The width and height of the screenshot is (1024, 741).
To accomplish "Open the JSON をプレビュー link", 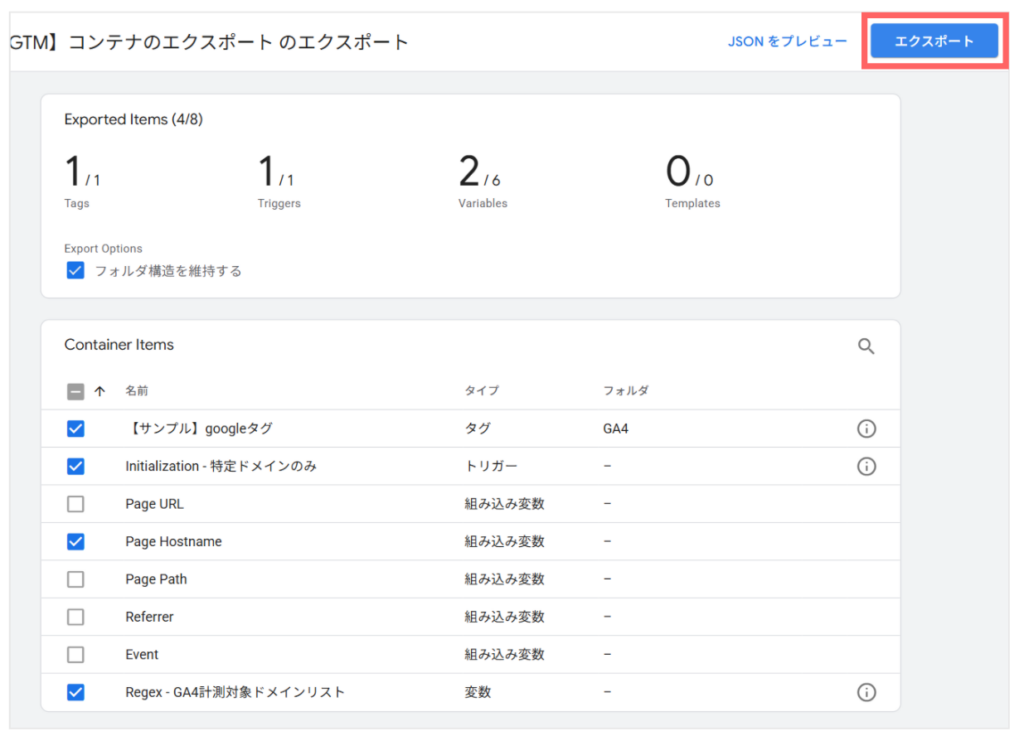I will click(787, 41).
